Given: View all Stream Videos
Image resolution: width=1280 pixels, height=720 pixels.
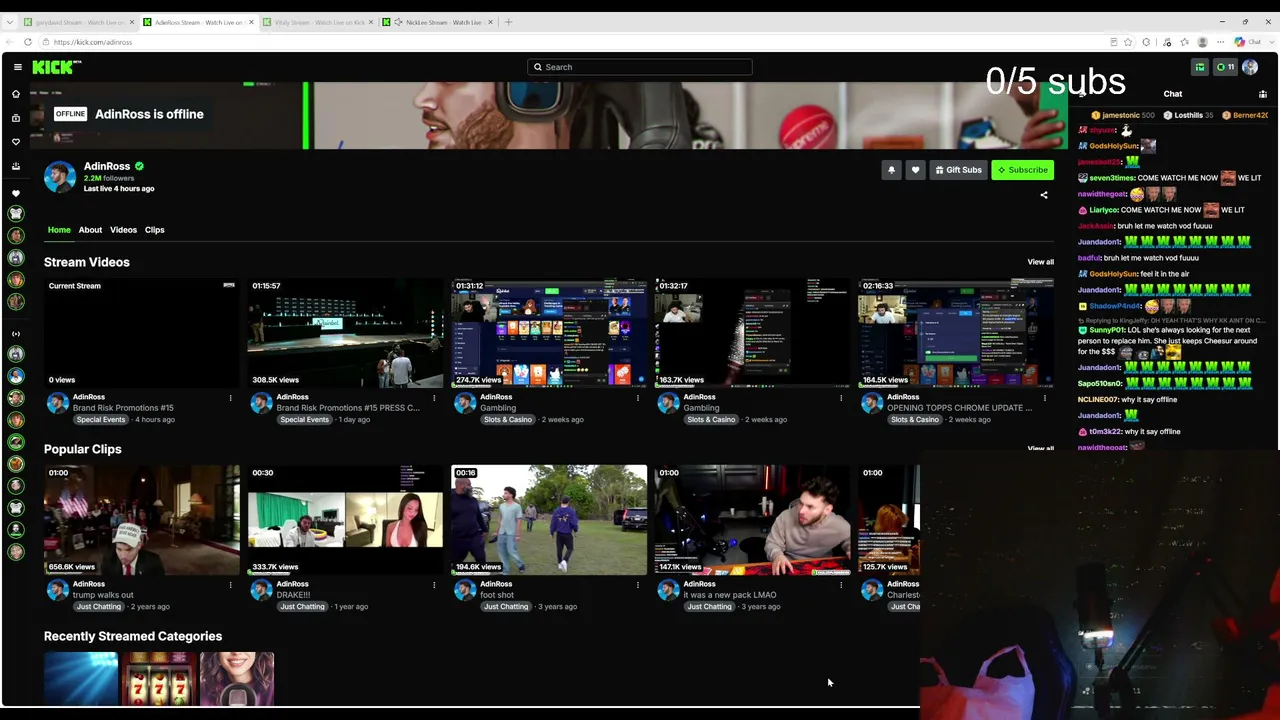Looking at the screenshot, I should pyautogui.click(x=1040, y=262).
